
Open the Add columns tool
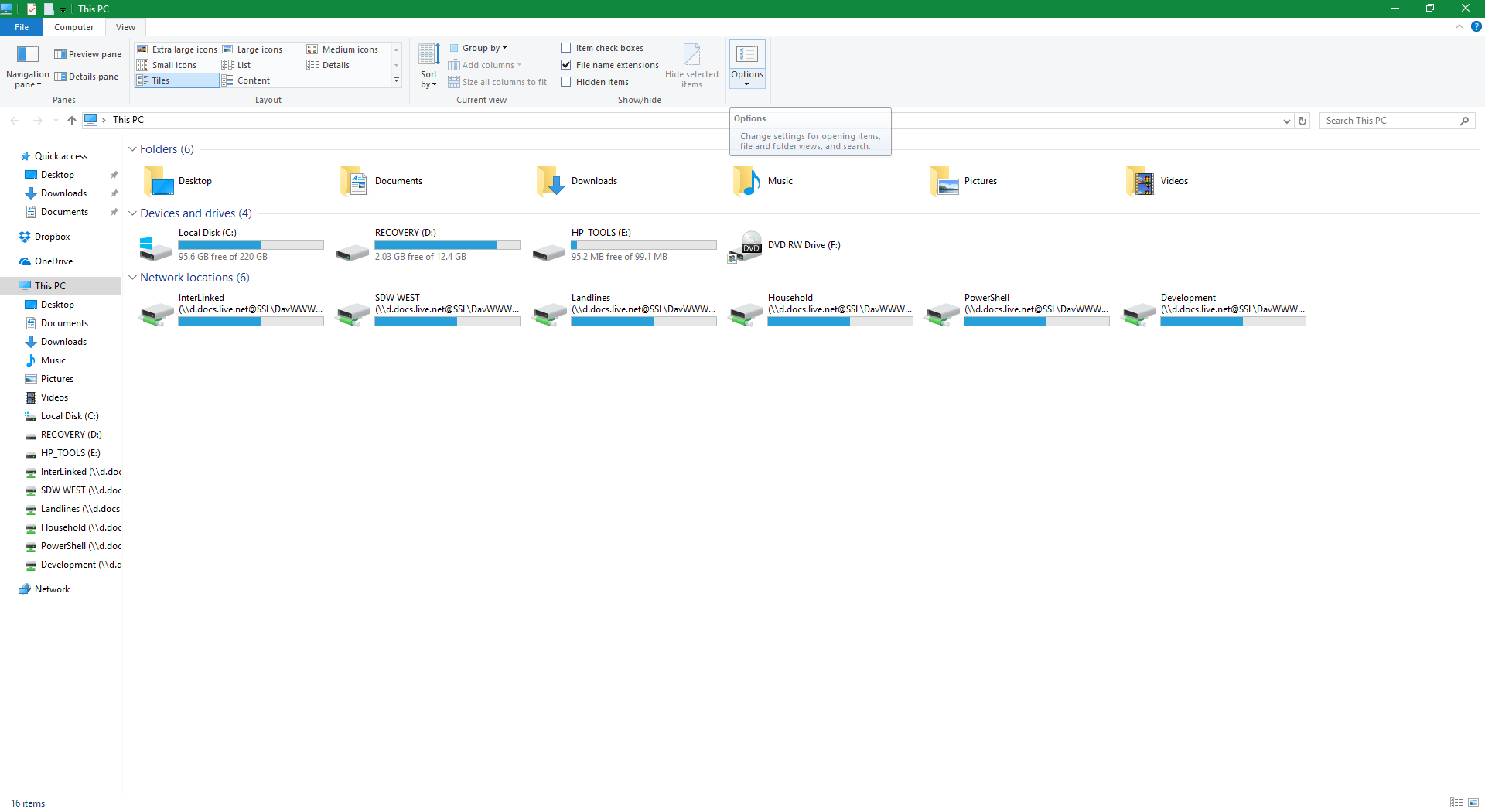pos(484,65)
